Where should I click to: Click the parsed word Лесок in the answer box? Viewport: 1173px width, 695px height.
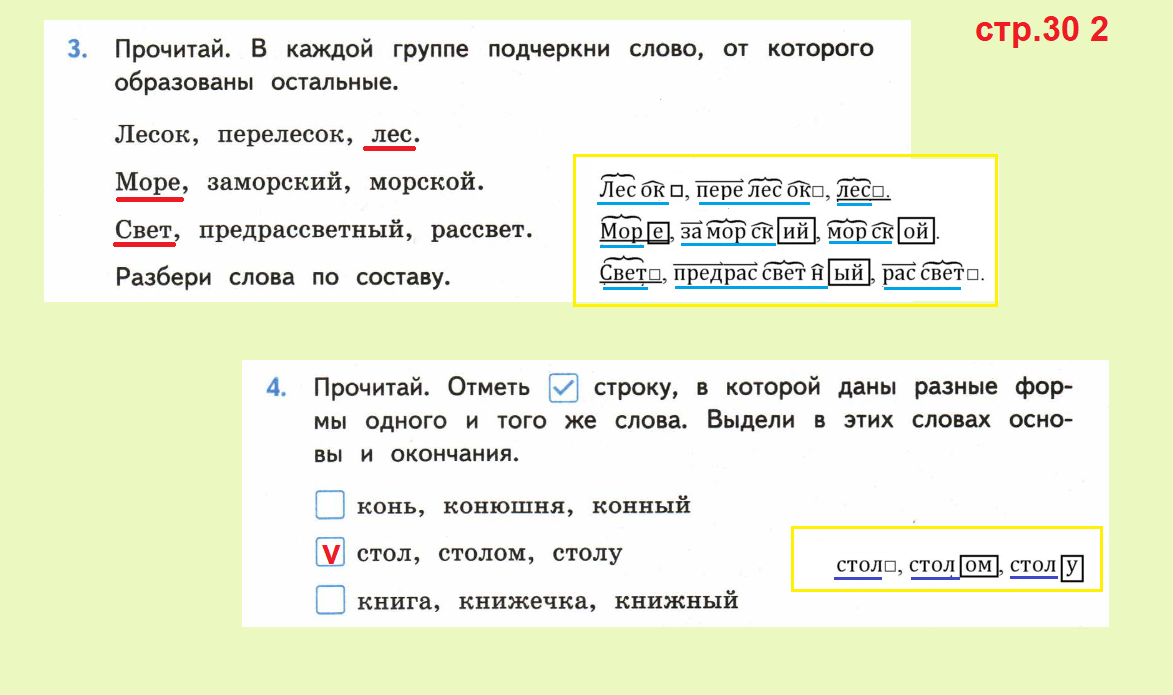pos(640,190)
